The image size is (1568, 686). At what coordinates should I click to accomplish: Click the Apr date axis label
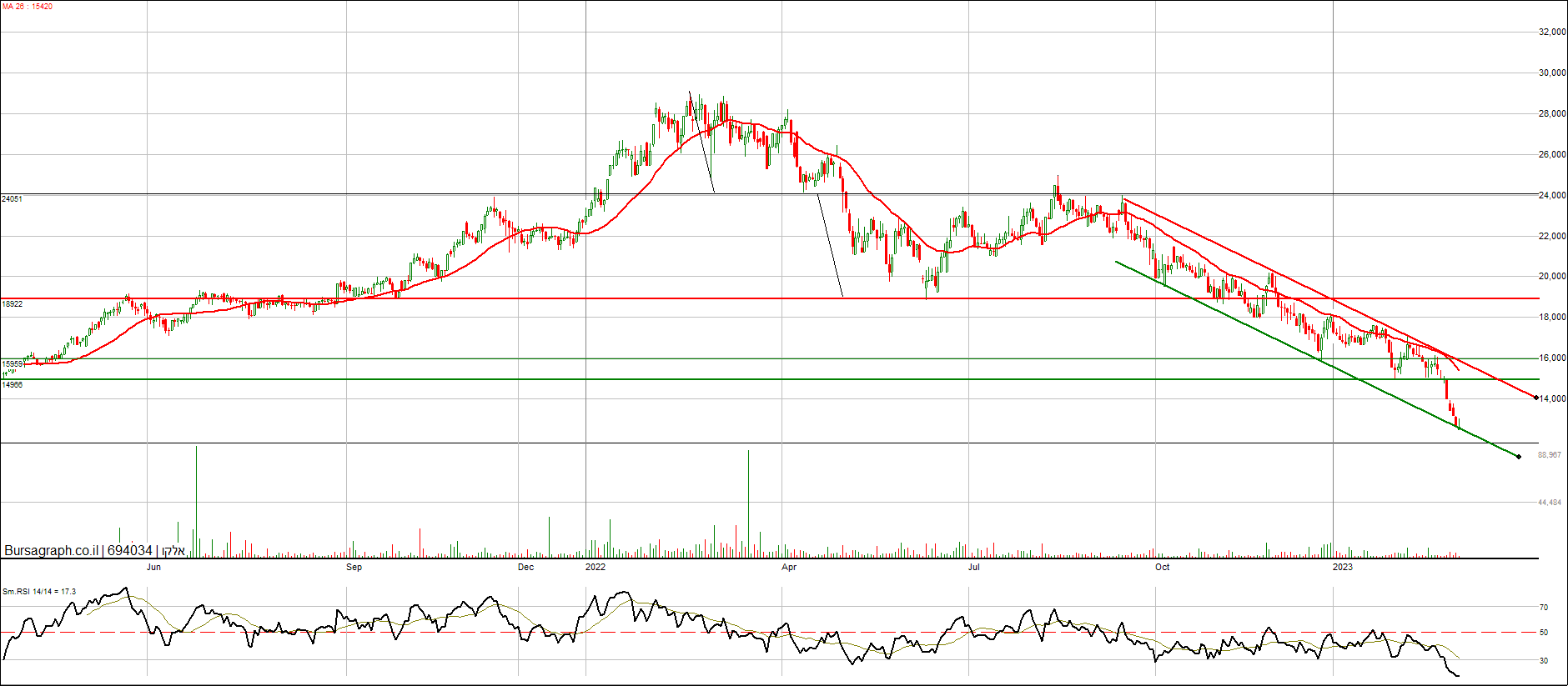[789, 567]
